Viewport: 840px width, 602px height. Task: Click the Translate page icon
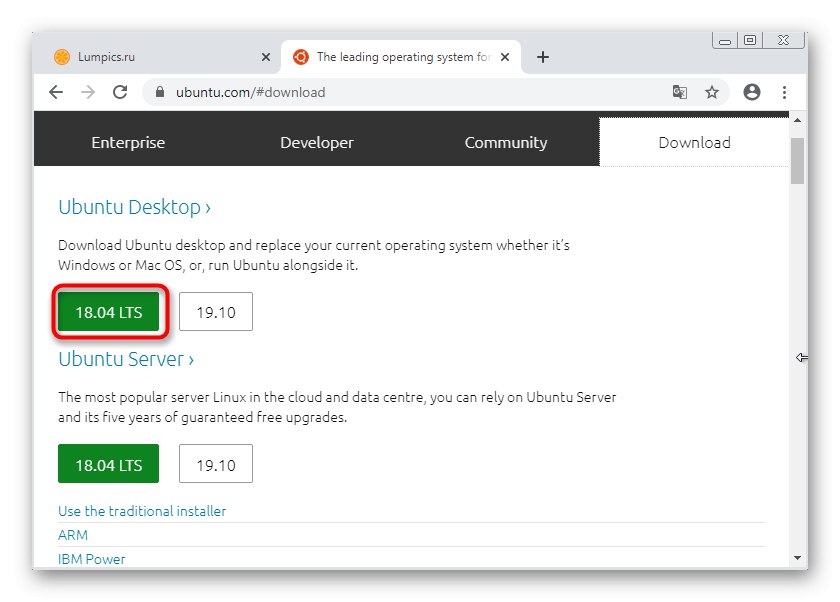click(680, 92)
